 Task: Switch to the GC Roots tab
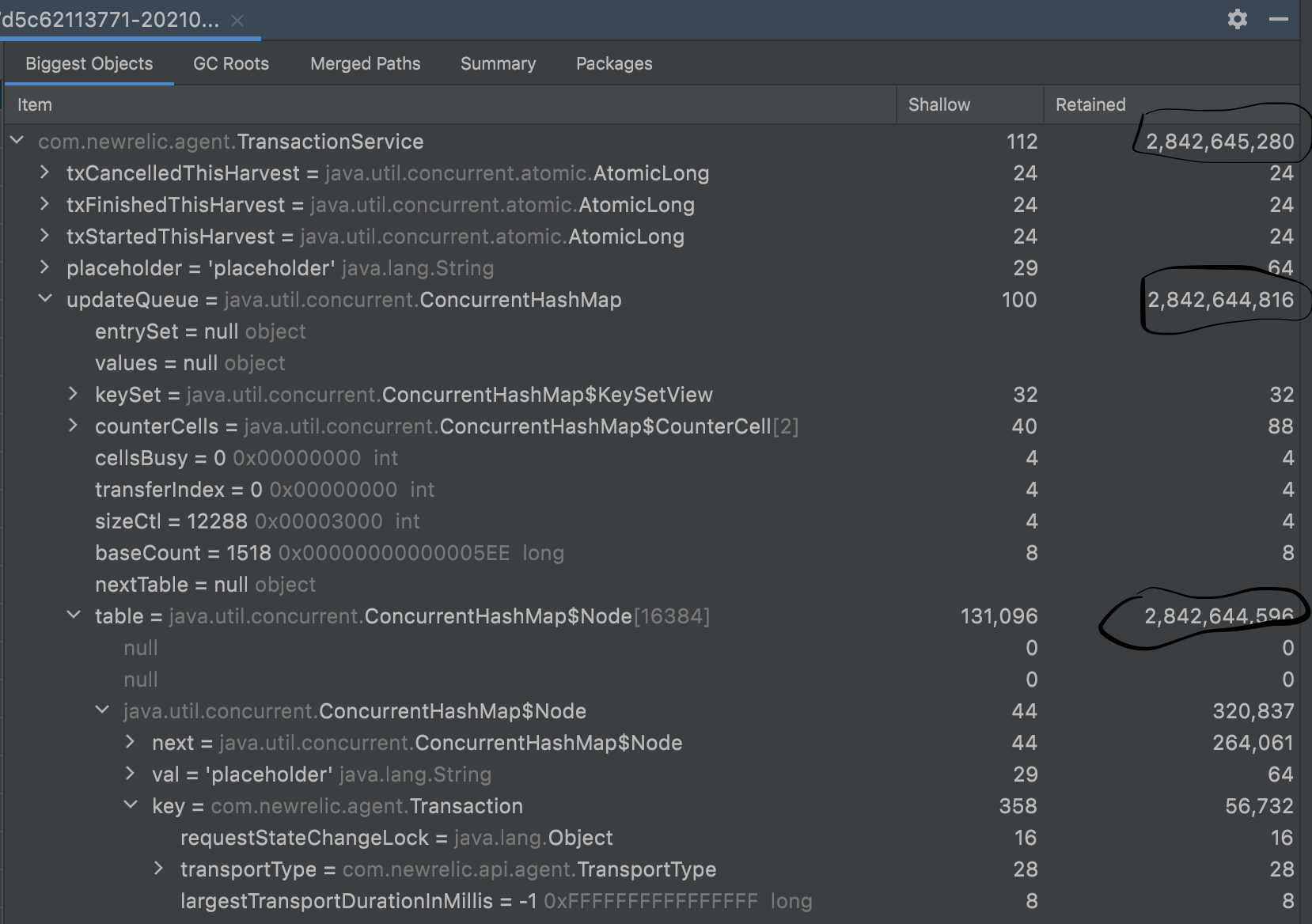click(231, 63)
